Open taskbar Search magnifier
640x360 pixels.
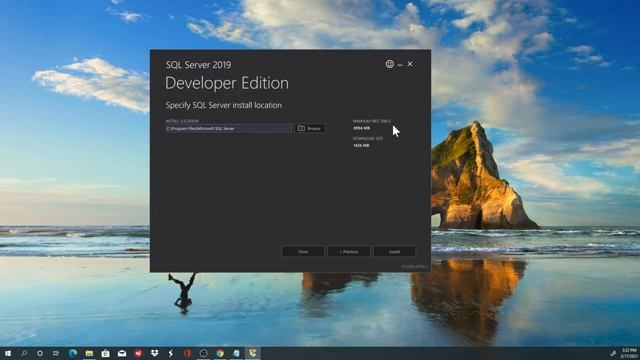[x=24, y=353]
